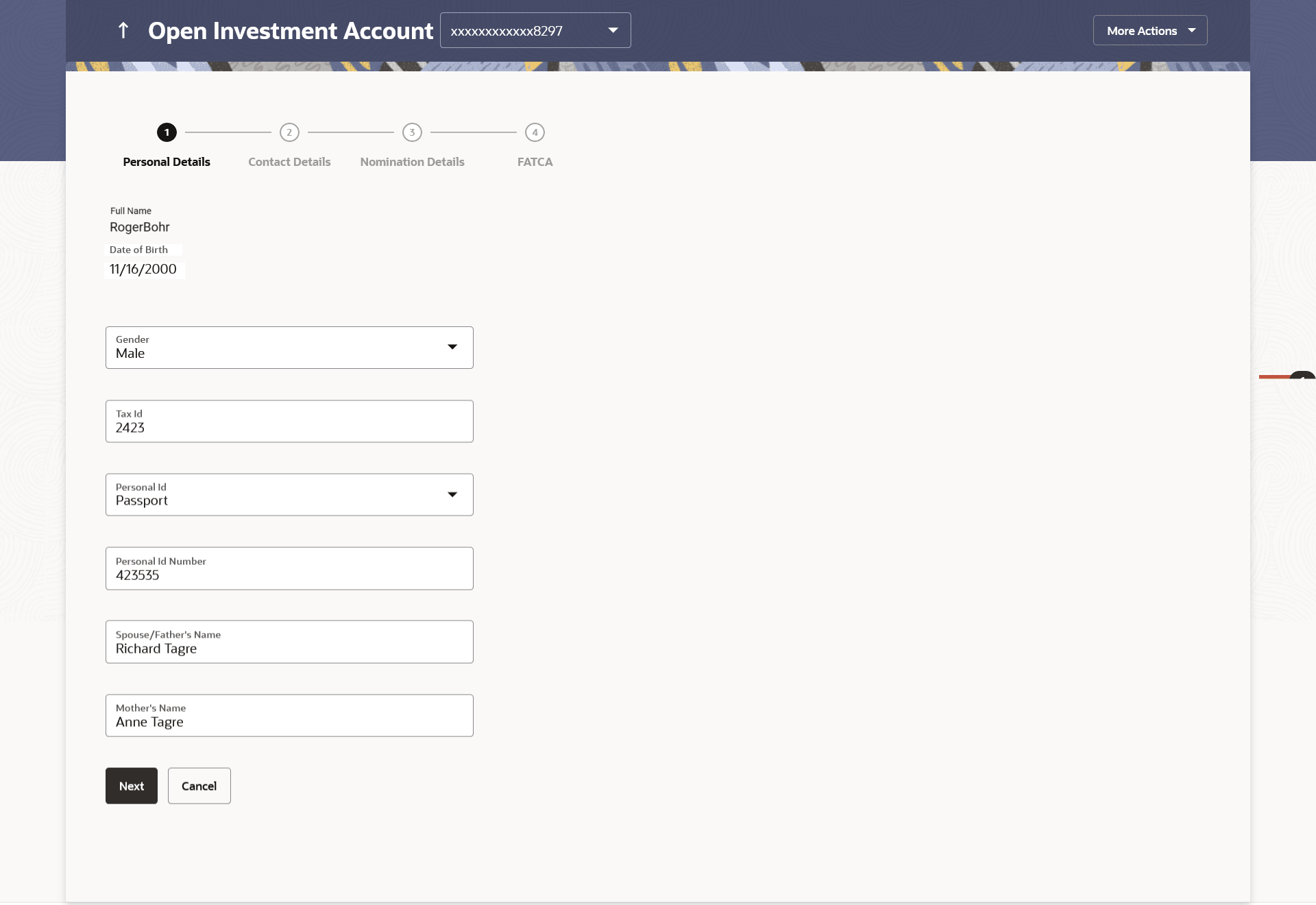Image resolution: width=1316 pixels, height=905 pixels.
Task: Click step 4 circle in progress tracker
Action: click(535, 132)
